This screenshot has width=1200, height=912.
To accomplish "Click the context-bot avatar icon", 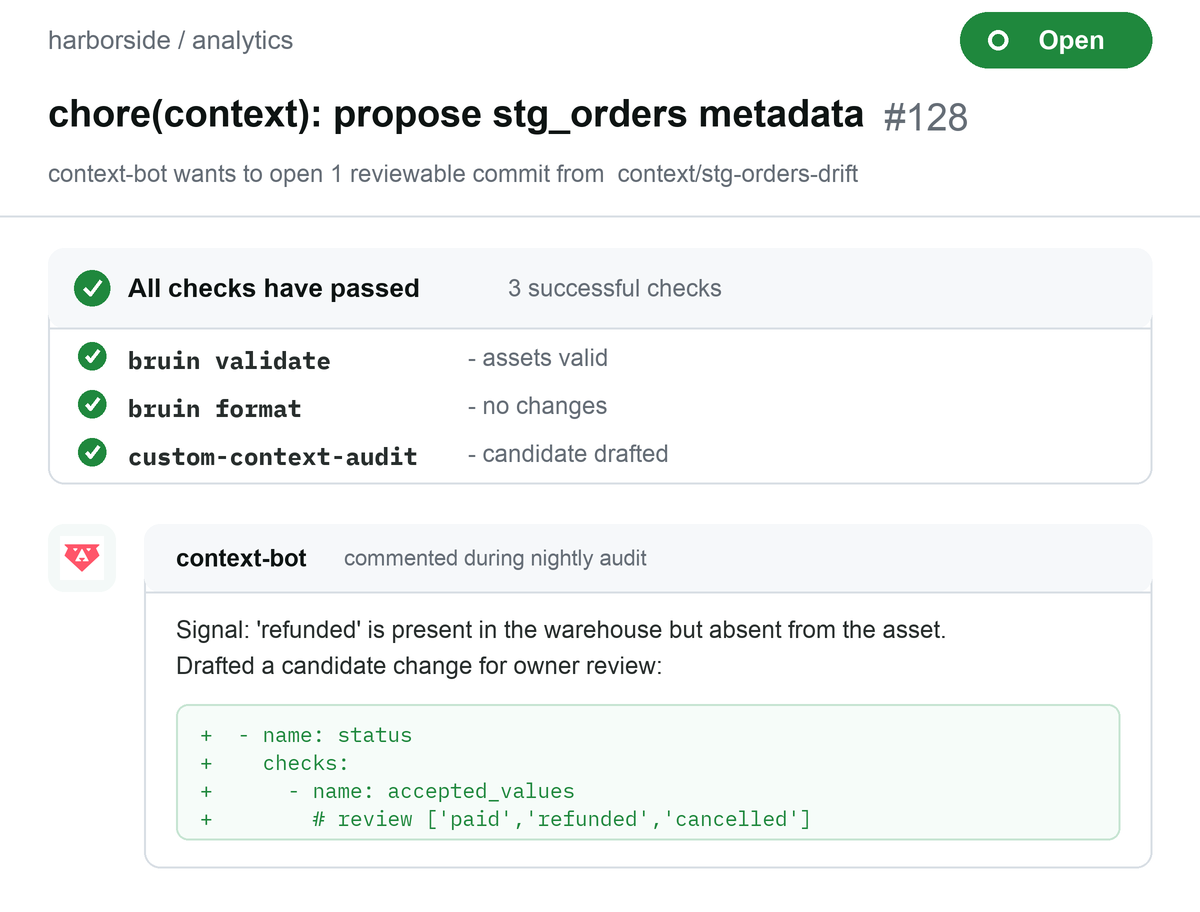I will (x=82, y=558).
